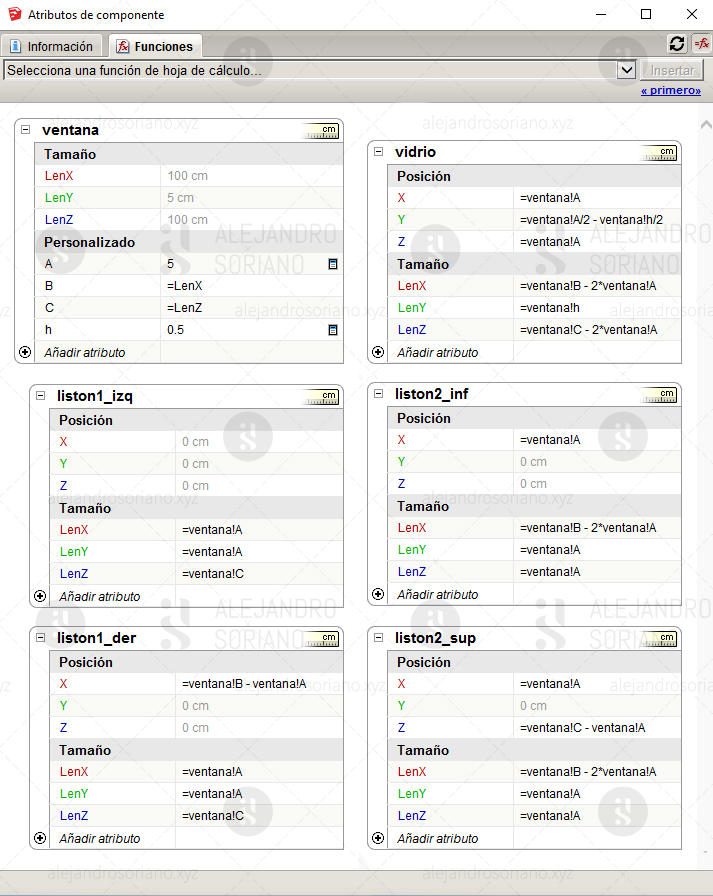Collapse the vidrio component section
Screen dimensions: 713x896
click(x=378, y=151)
